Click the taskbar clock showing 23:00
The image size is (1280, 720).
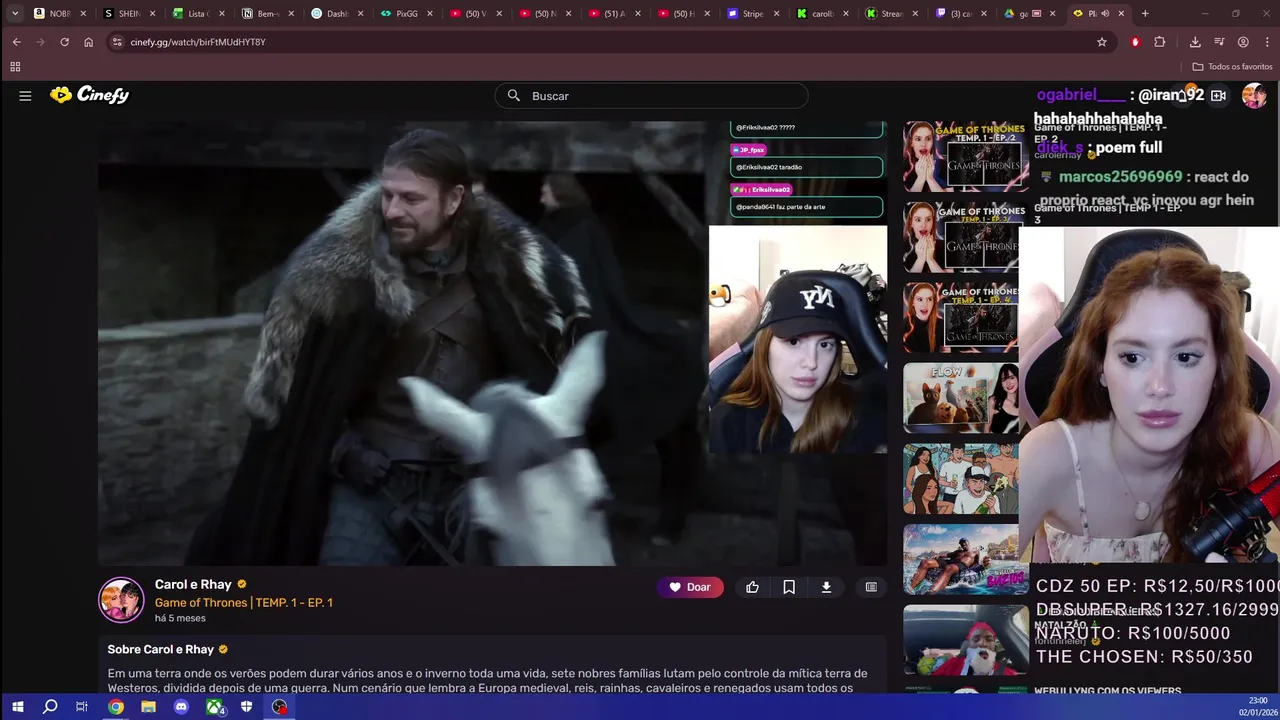[1257, 707]
